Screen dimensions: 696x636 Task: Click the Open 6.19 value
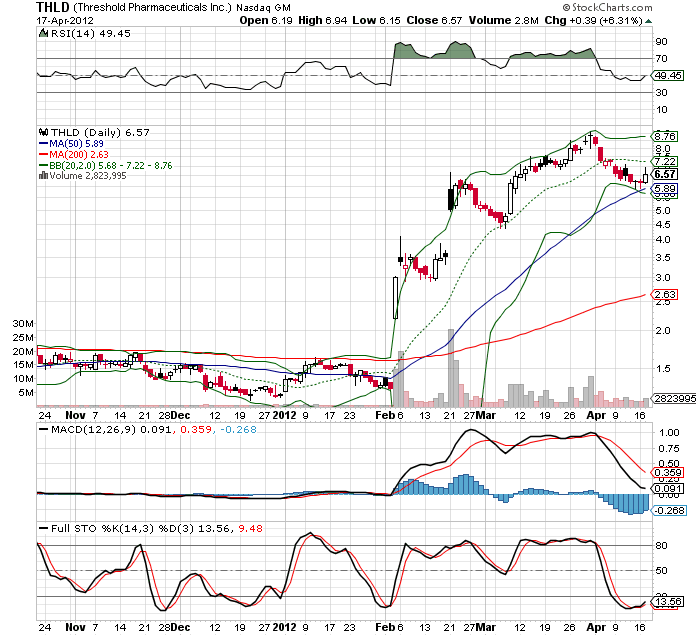pyautogui.click(x=265, y=20)
